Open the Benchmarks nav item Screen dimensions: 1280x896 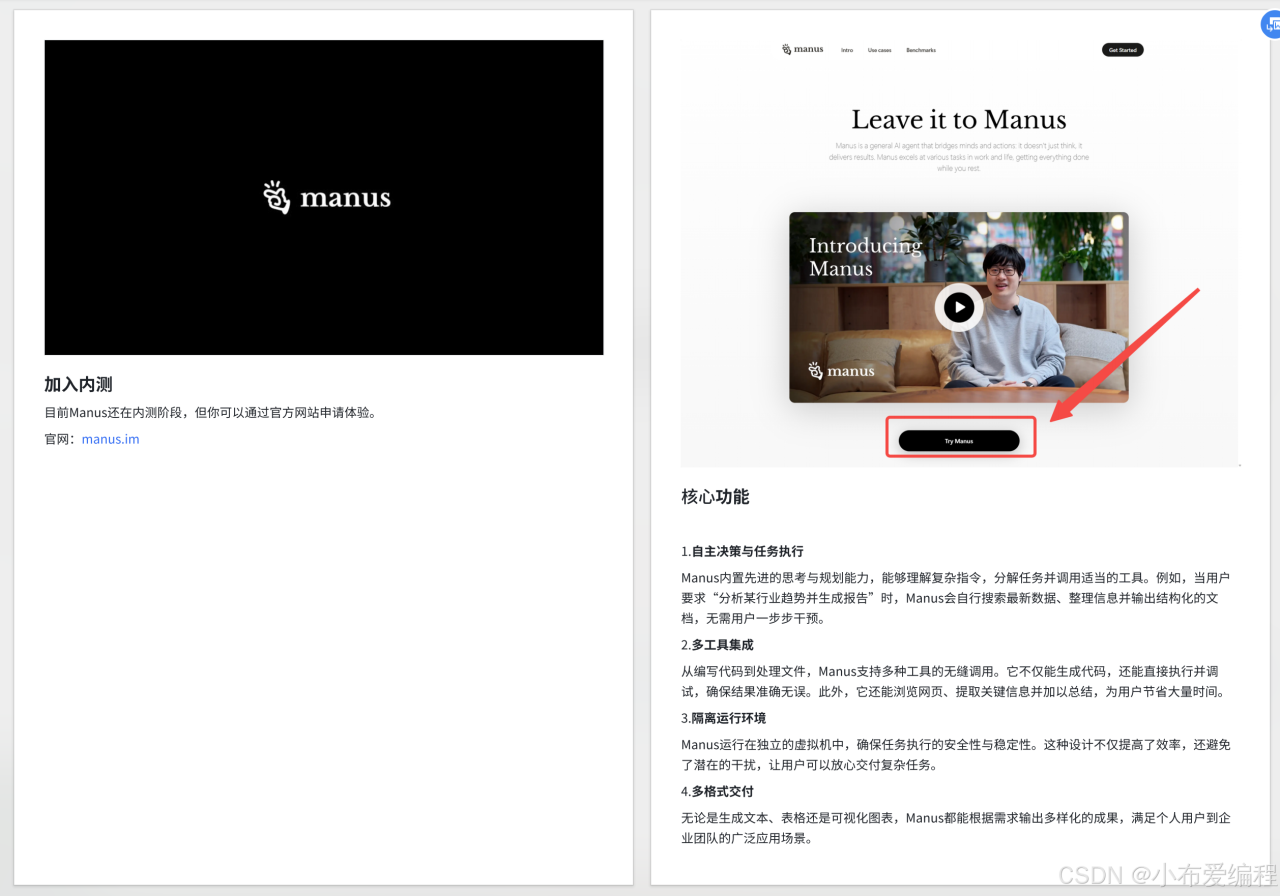point(921,50)
